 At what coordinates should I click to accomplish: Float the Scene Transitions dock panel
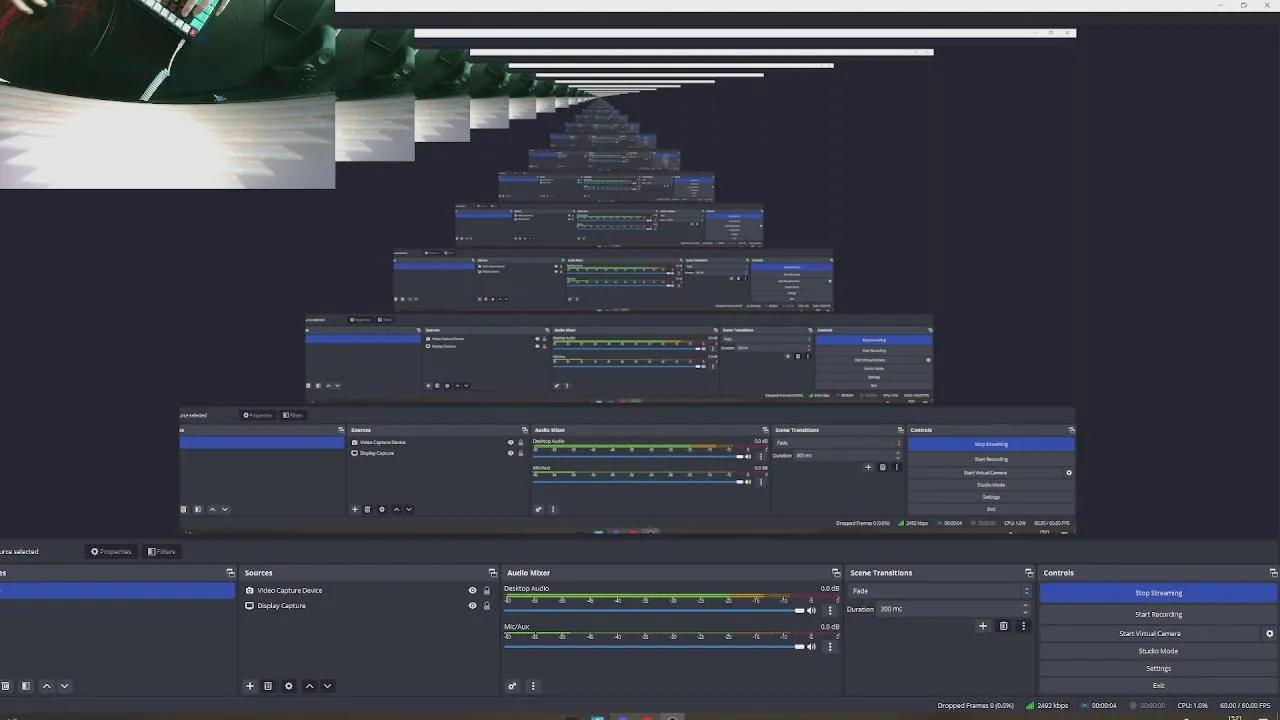coord(1029,573)
